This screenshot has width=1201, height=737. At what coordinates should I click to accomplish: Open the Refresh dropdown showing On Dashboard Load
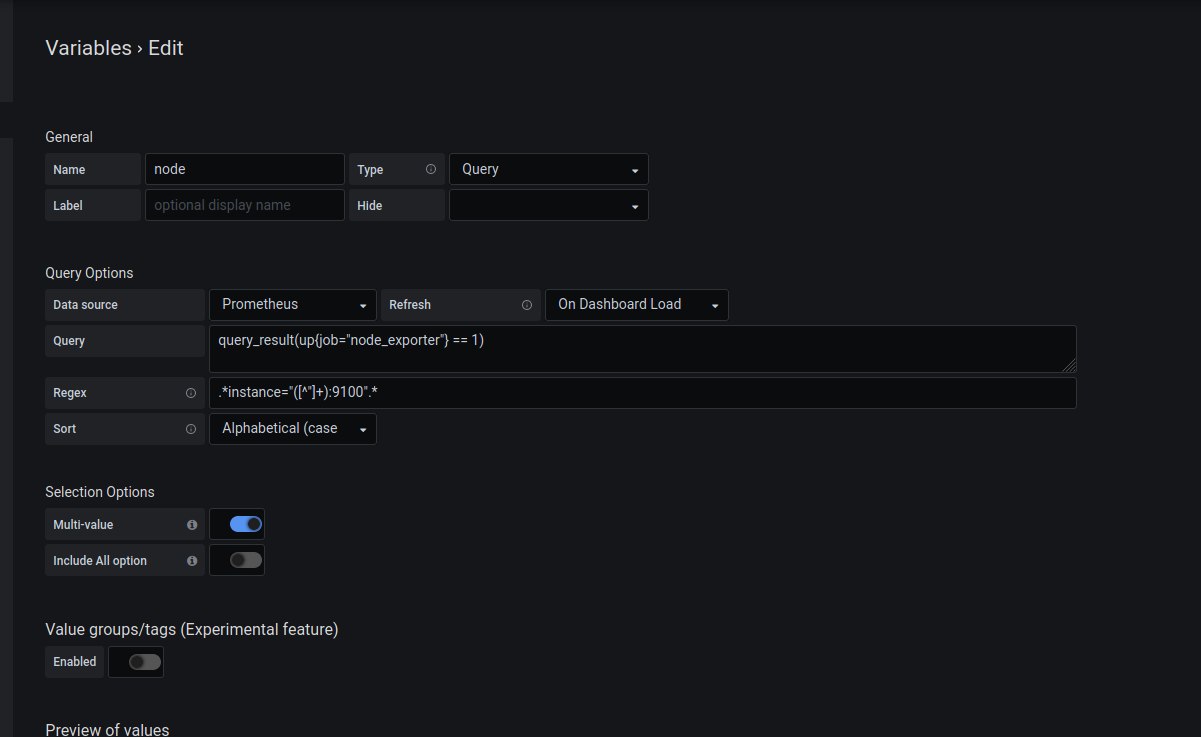(x=637, y=304)
